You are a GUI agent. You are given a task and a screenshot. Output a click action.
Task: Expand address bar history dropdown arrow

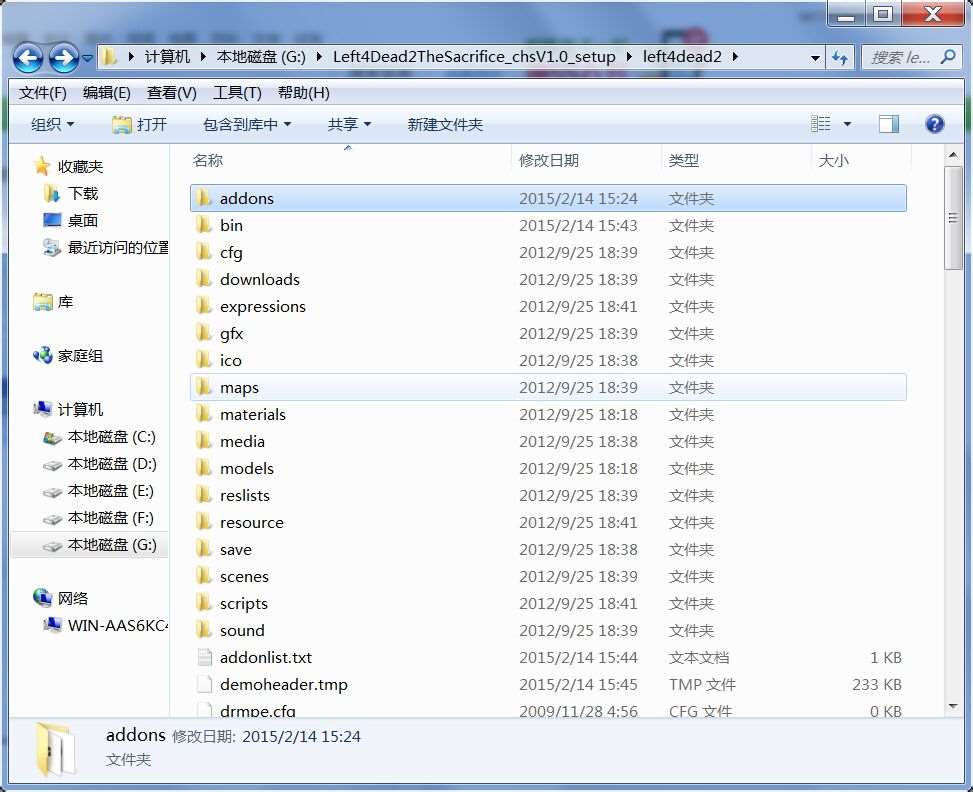(x=815, y=58)
